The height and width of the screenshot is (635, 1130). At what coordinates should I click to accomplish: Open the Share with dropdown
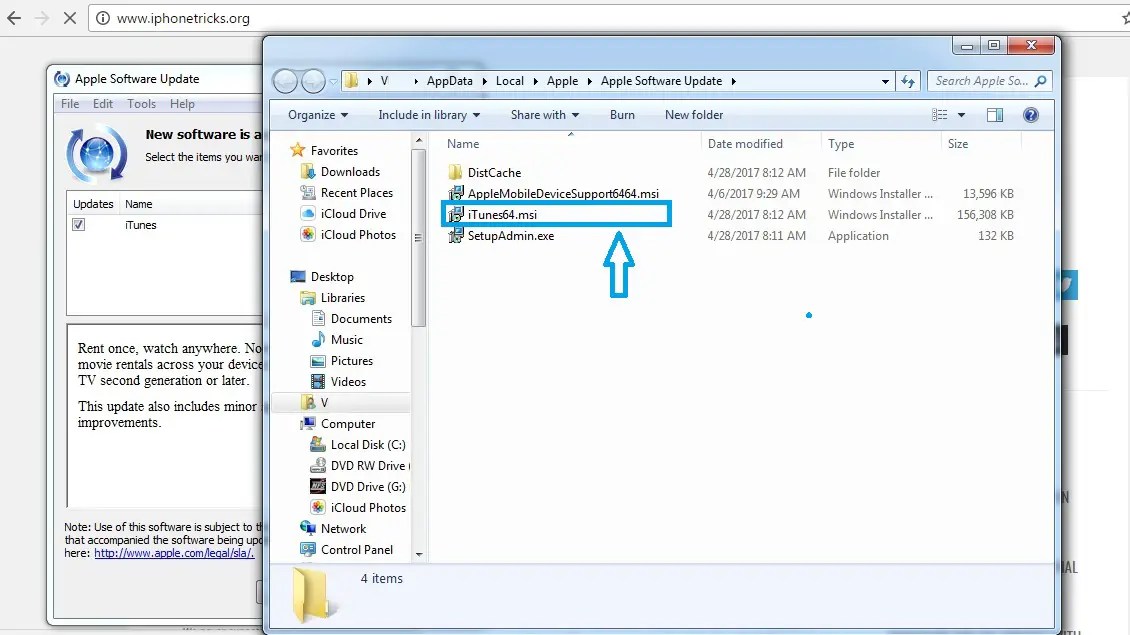(x=545, y=115)
